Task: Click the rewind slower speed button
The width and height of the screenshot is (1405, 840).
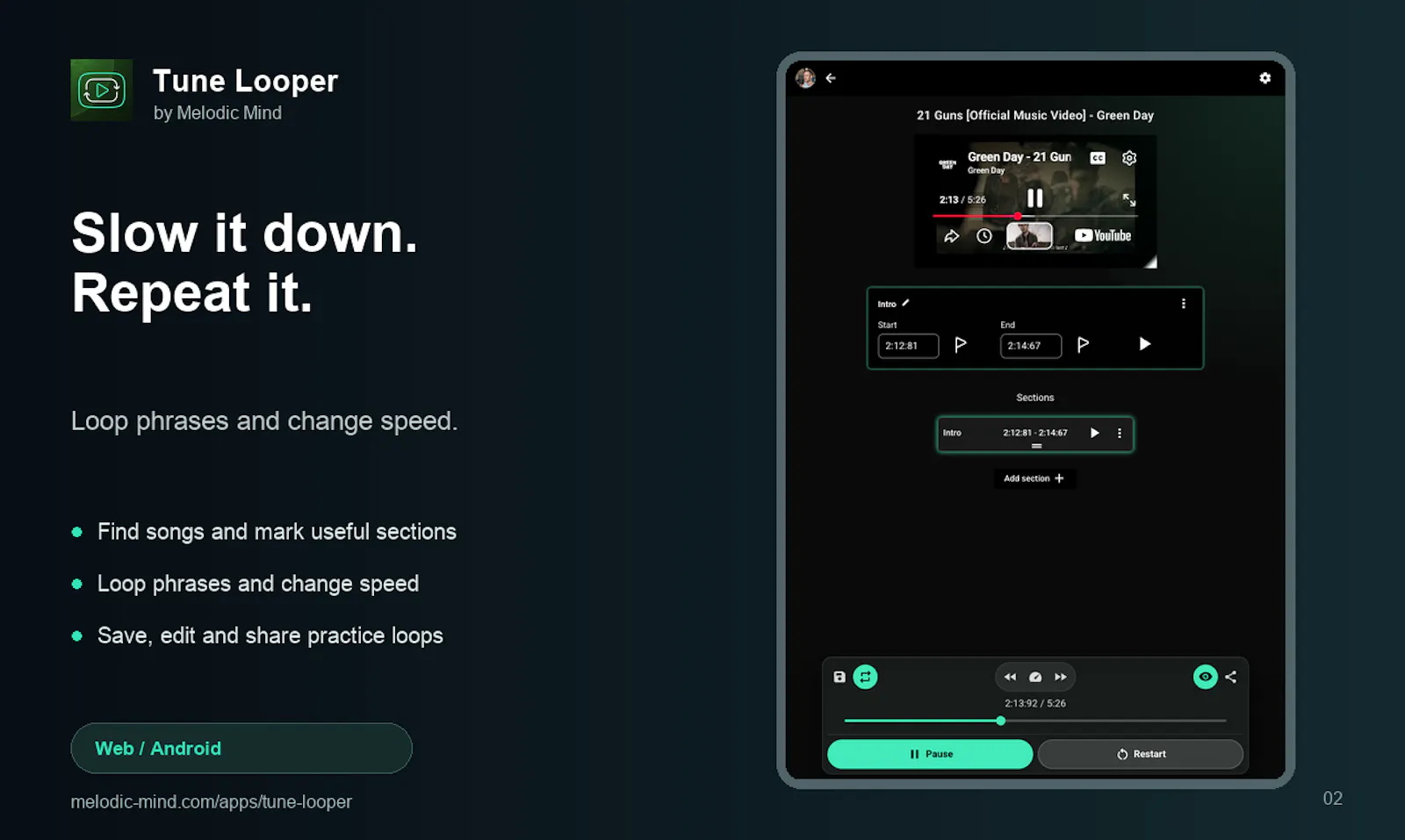Action: 1010,677
